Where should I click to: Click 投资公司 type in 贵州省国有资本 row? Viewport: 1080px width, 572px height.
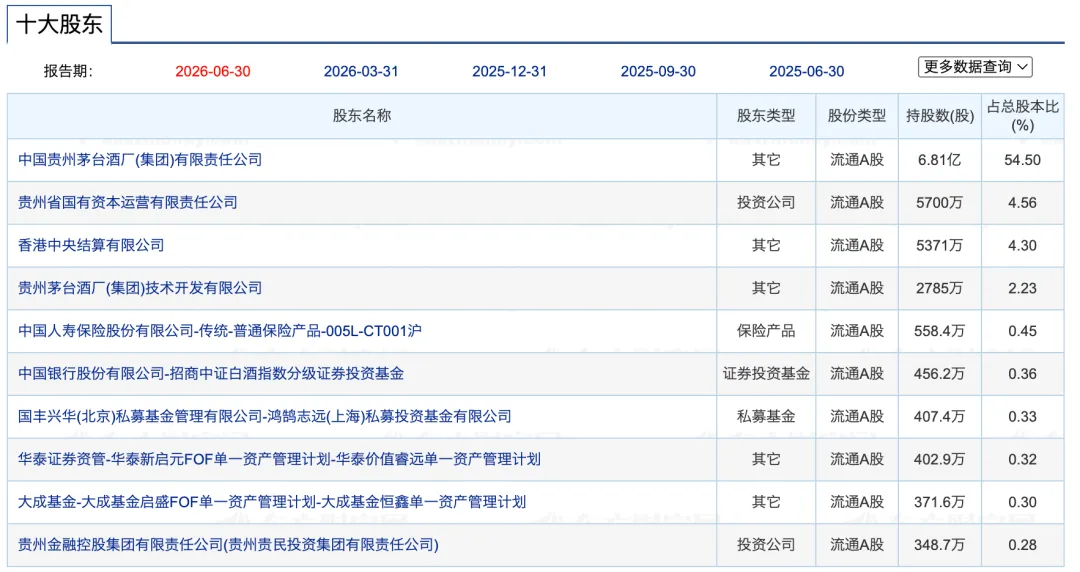point(766,203)
